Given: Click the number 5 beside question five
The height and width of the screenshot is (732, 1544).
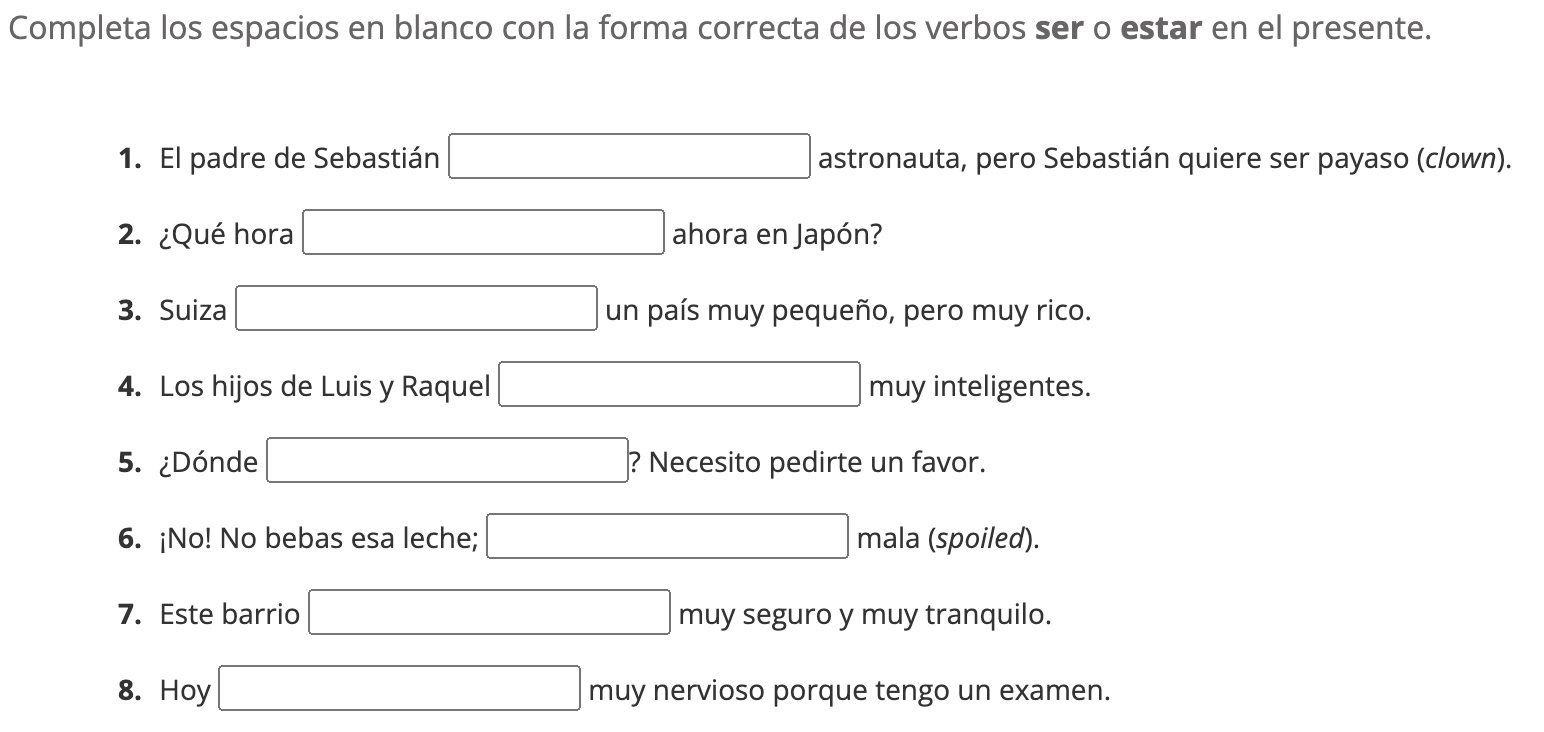Looking at the screenshot, I should 128,461.
